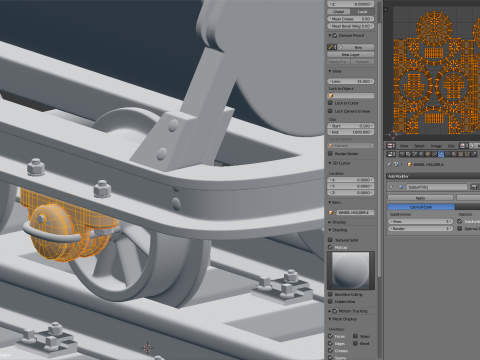Collapse the Grease Pencil panel
The height and width of the screenshot is (360, 480).
(330, 35)
